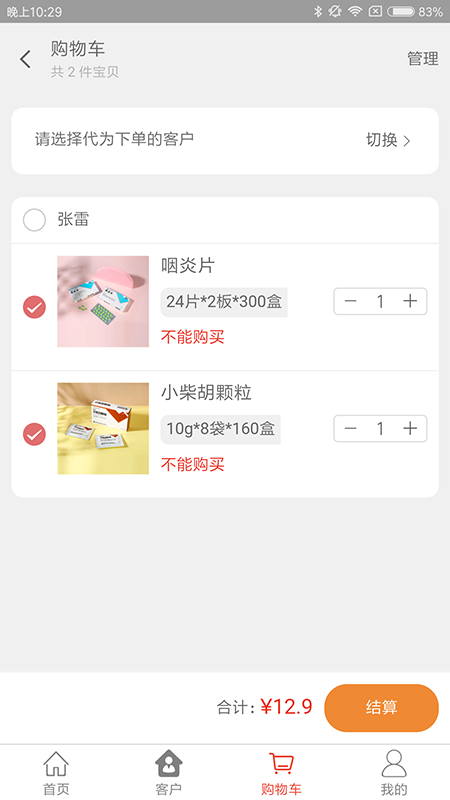Increase 小柴胡颗粒 quantity with plus icon
This screenshot has width=450, height=800.
coord(410,429)
